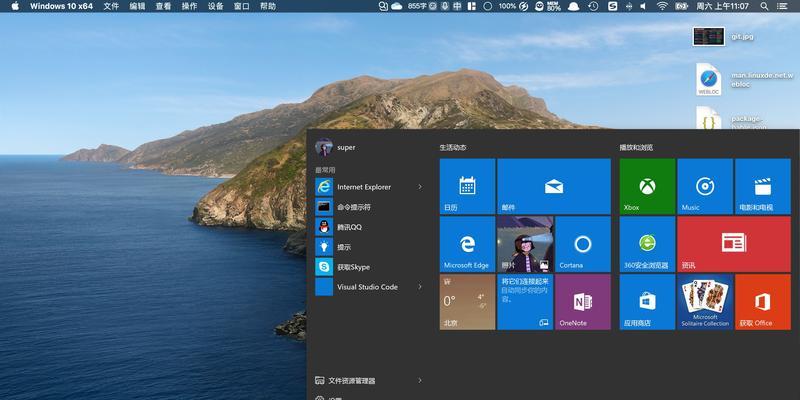800x400 pixels.
Task: Open the Apple menu
Action: [x=15, y=6]
